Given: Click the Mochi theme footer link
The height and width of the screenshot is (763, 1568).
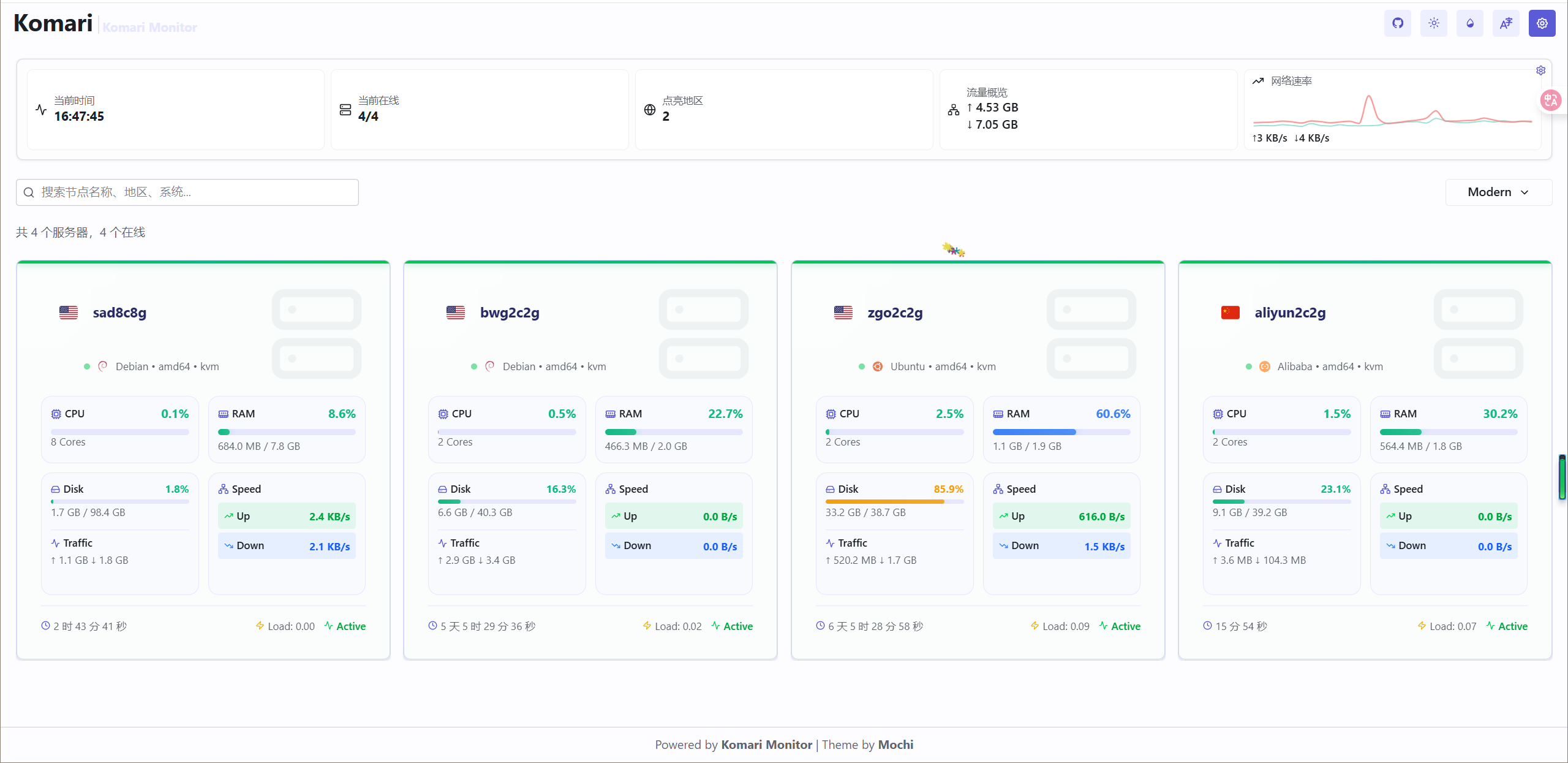Looking at the screenshot, I should click(x=895, y=745).
